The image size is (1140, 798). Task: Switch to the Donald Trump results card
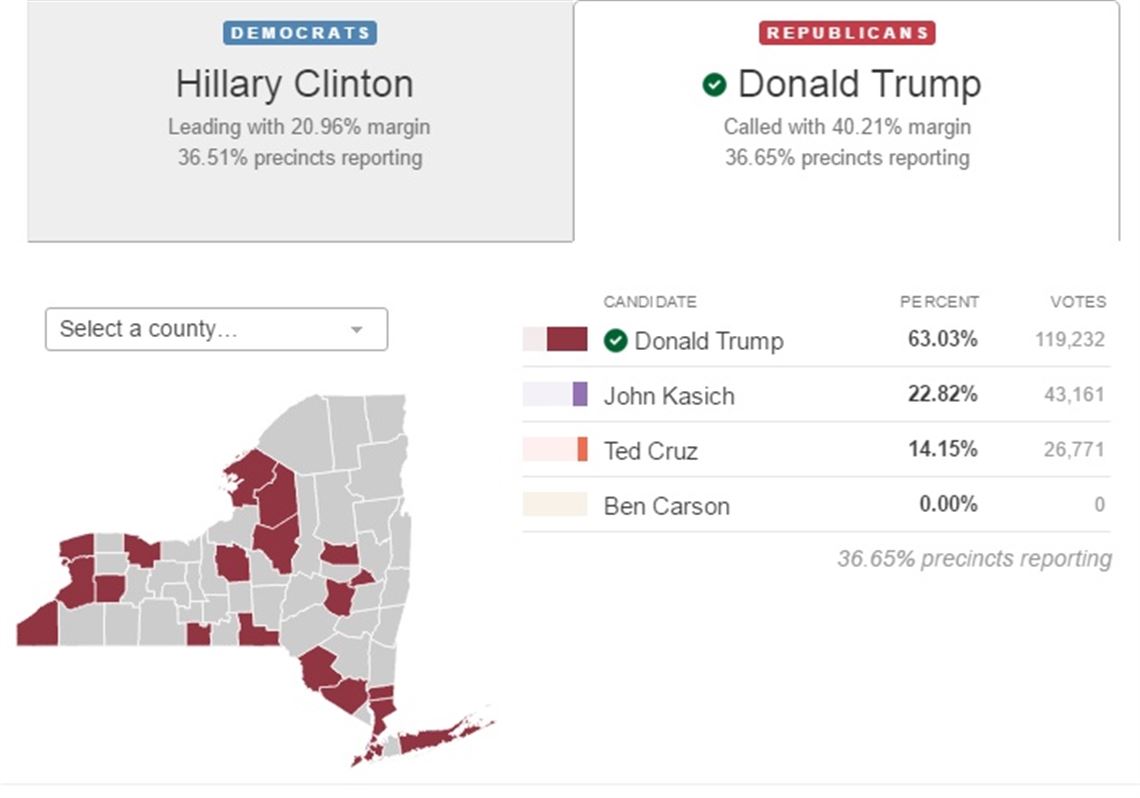(849, 120)
